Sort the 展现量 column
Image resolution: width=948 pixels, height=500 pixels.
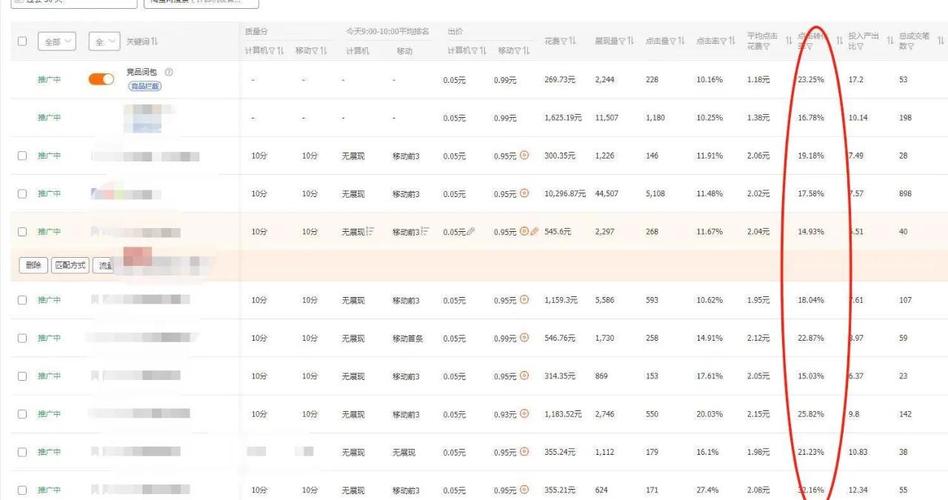630,41
